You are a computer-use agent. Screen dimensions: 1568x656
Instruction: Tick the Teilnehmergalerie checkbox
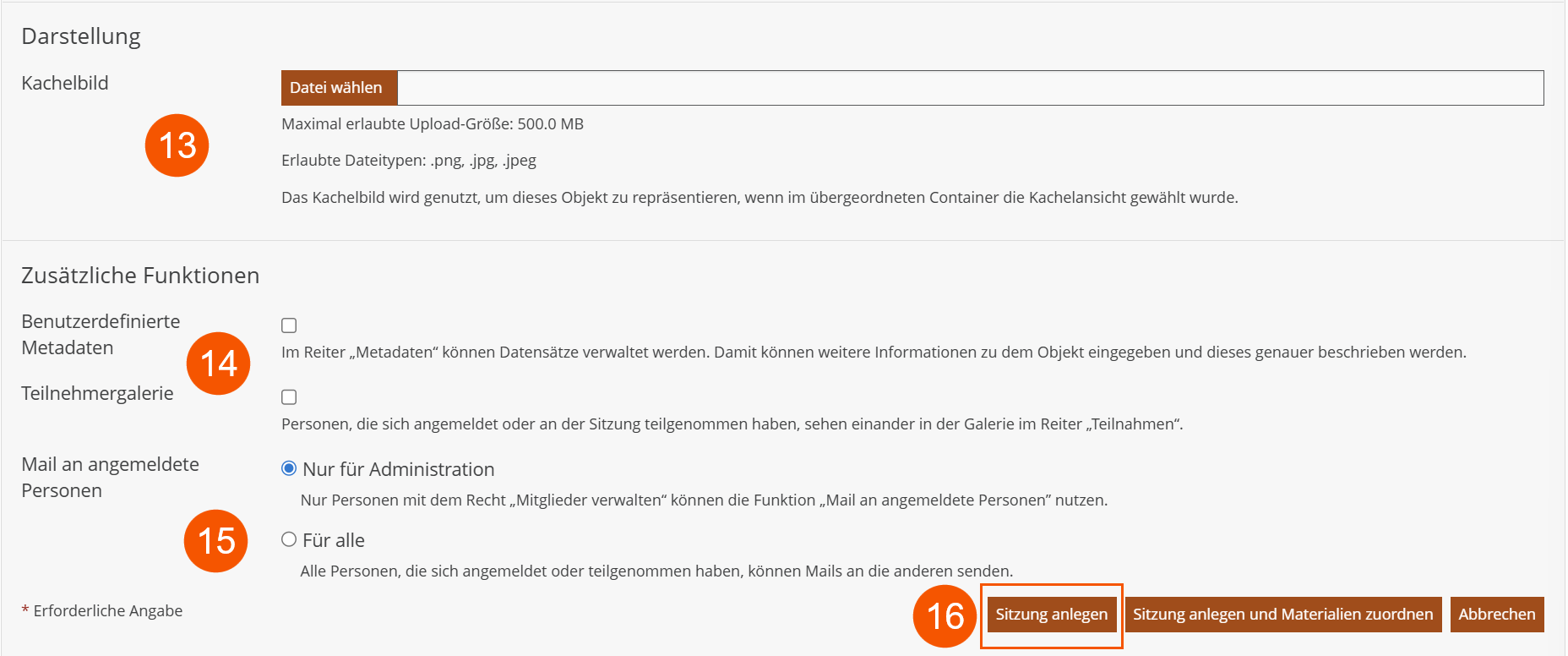(x=289, y=397)
